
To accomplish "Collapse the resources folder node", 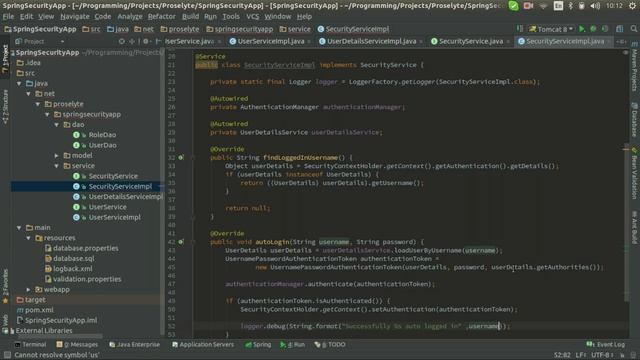I will (x=29, y=238).
